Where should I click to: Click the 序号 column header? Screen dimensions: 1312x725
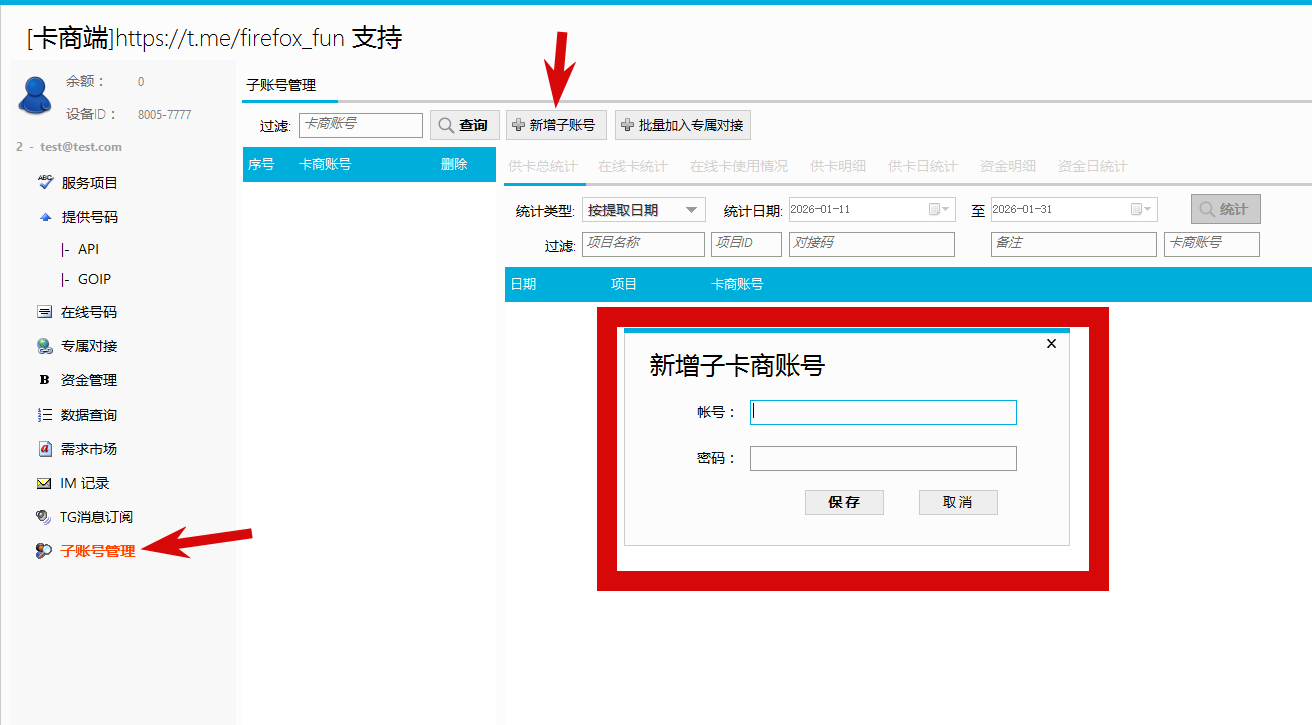click(261, 164)
